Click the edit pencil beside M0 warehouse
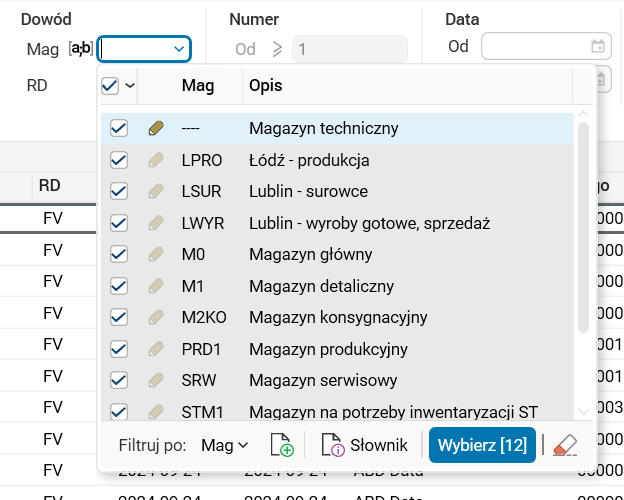 click(155, 254)
